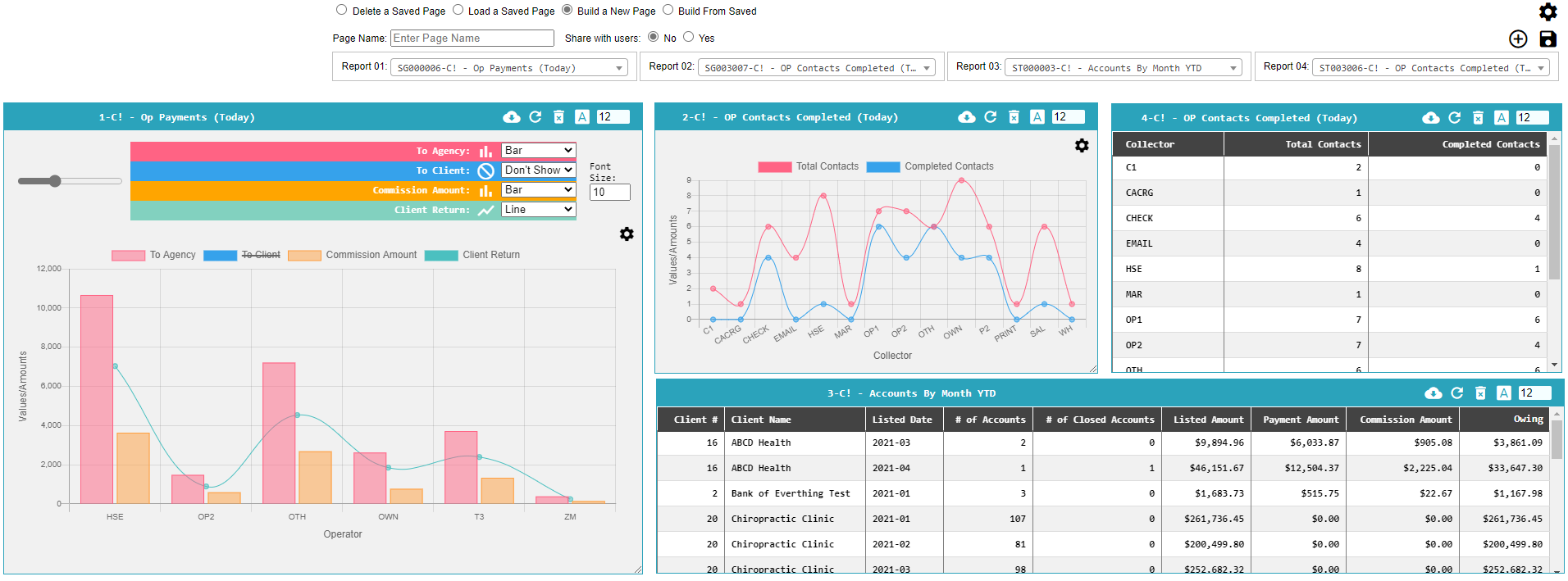This screenshot has width=1568, height=581.
Task: Click the font icon in 2-C! panel header
Action: (x=1037, y=117)
